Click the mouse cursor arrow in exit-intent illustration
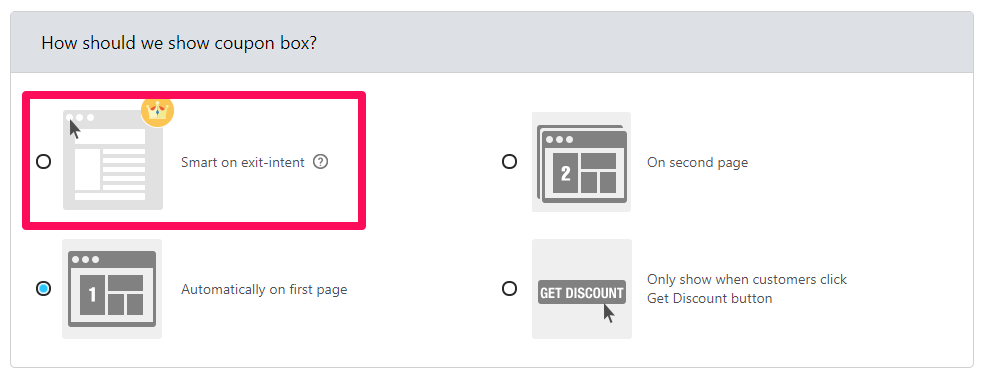The width and height of the screenshot is (982, 374). [75, 129]
